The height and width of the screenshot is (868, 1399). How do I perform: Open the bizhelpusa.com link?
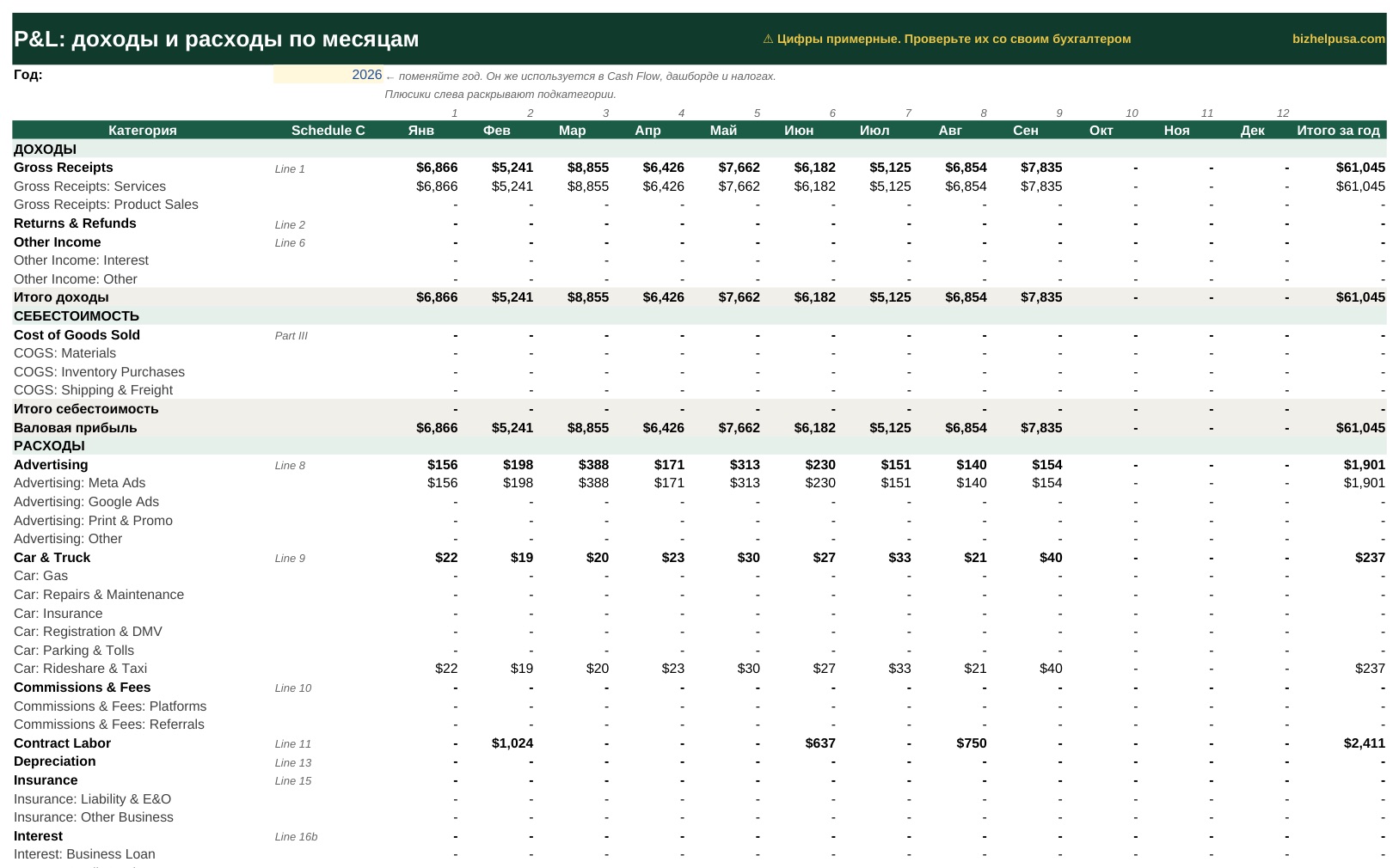pyautogui.click(x=1338, y=39)
